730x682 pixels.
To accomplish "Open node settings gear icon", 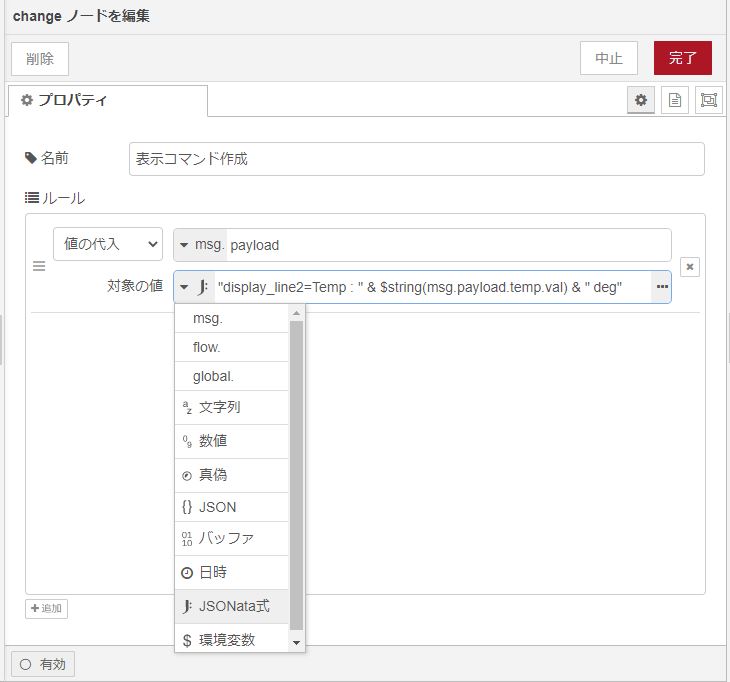I will click(641, 100).
